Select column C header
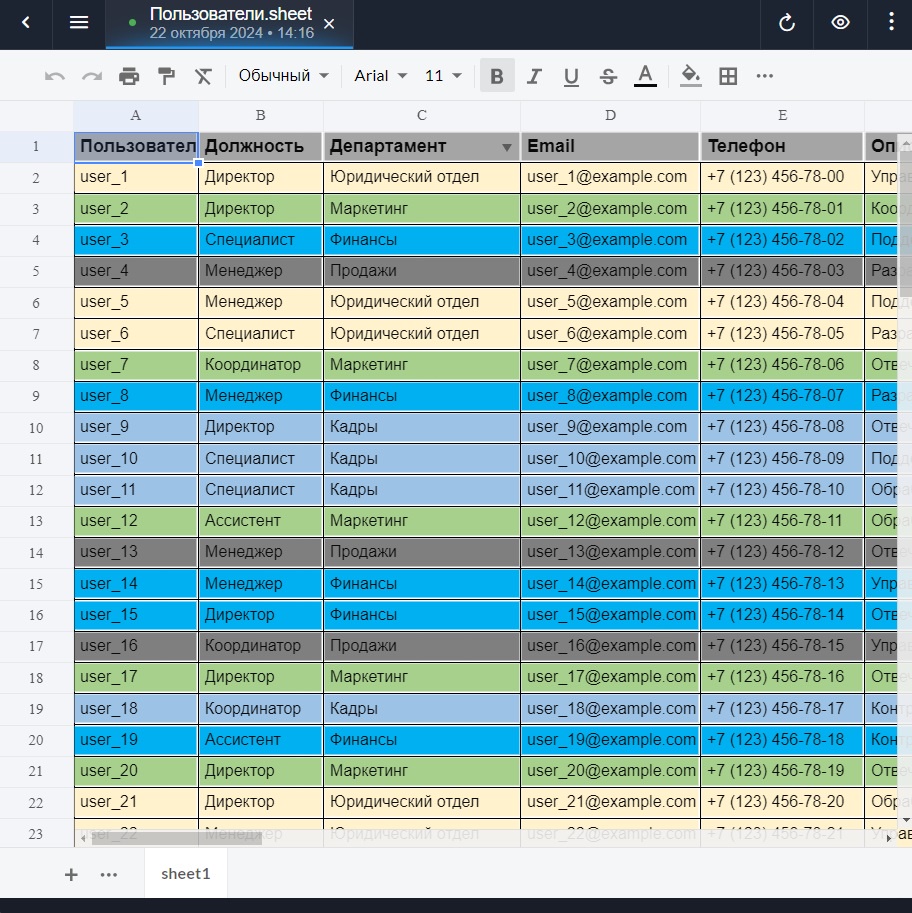 [x=422, y=115]
